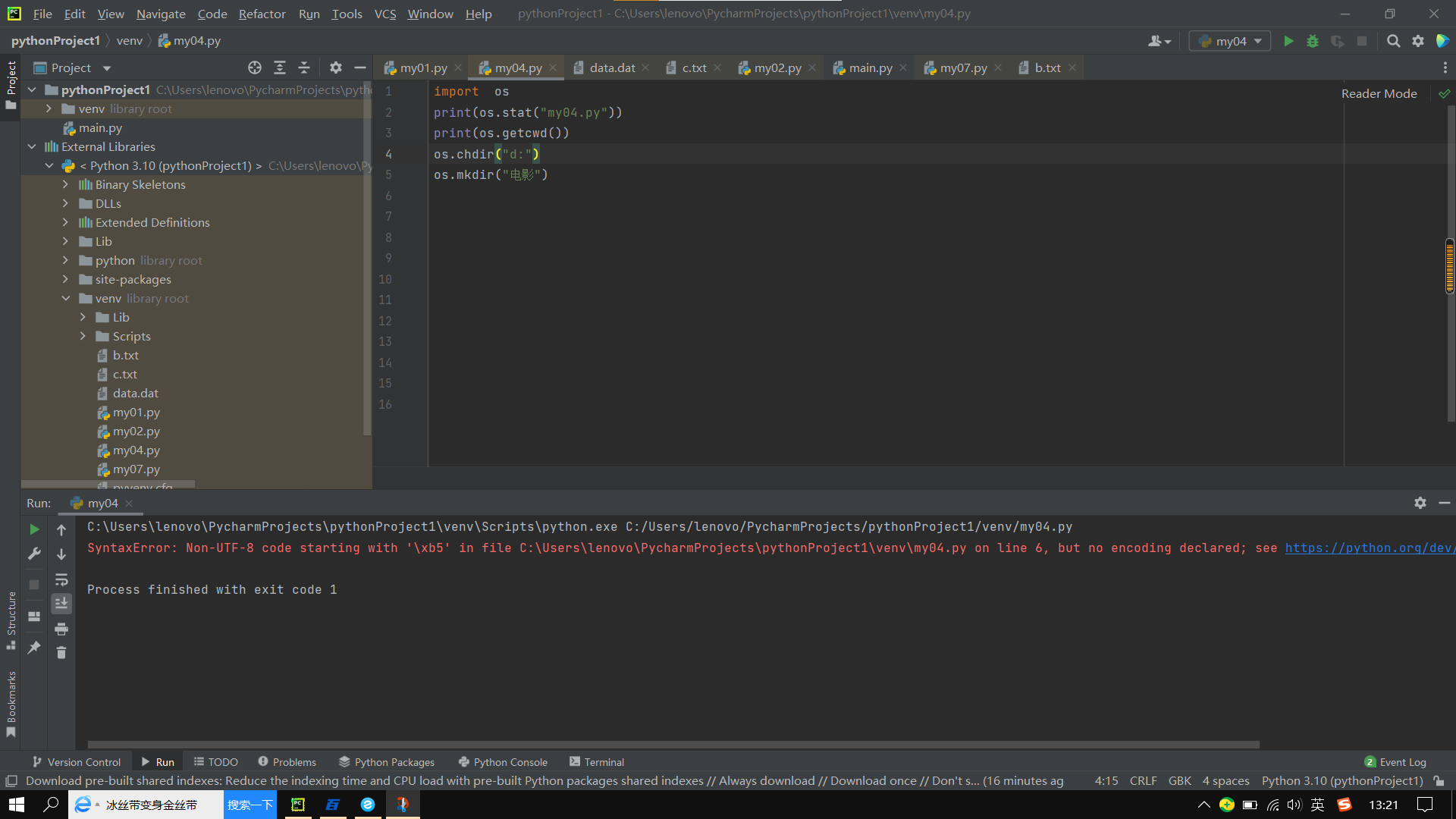The image size is (1456, 819).
Task: Open the Terminal tool window
Action: [597, 762]
